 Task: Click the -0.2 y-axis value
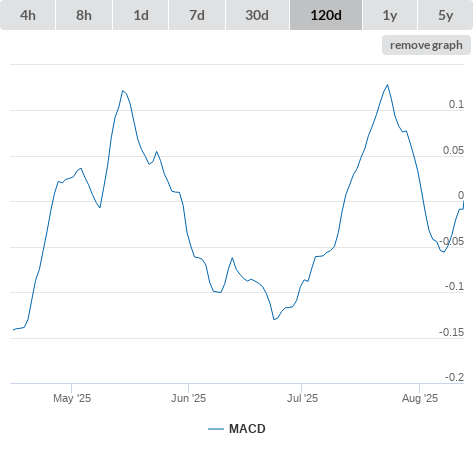[x=454, y=377]
